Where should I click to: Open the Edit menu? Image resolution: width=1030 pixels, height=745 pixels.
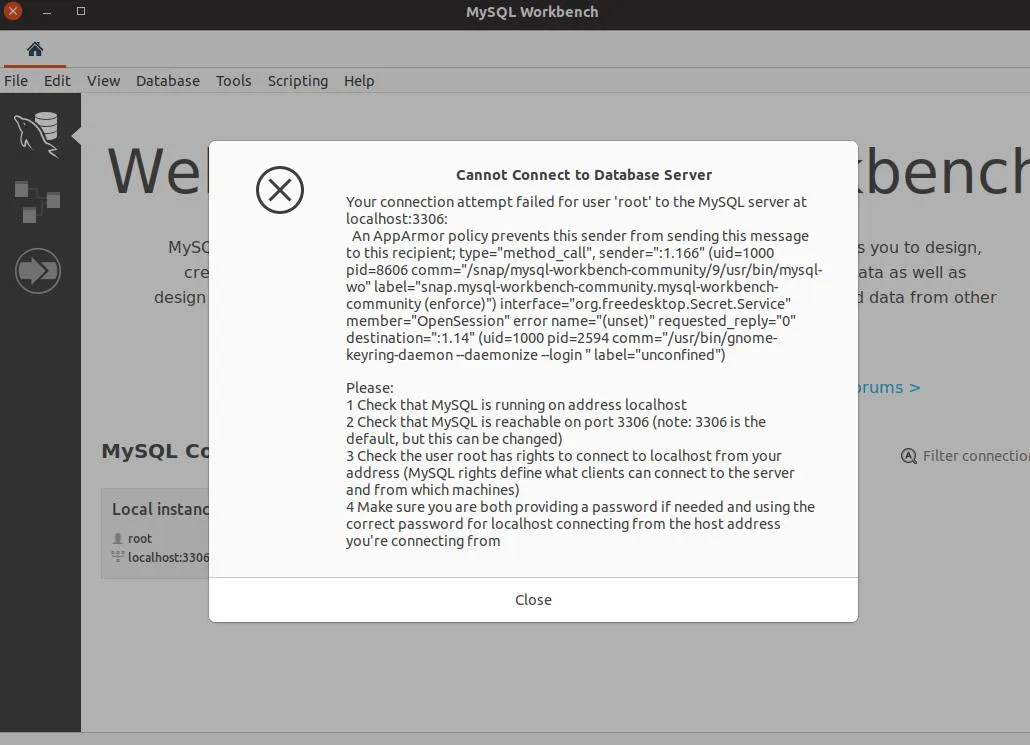57,81
